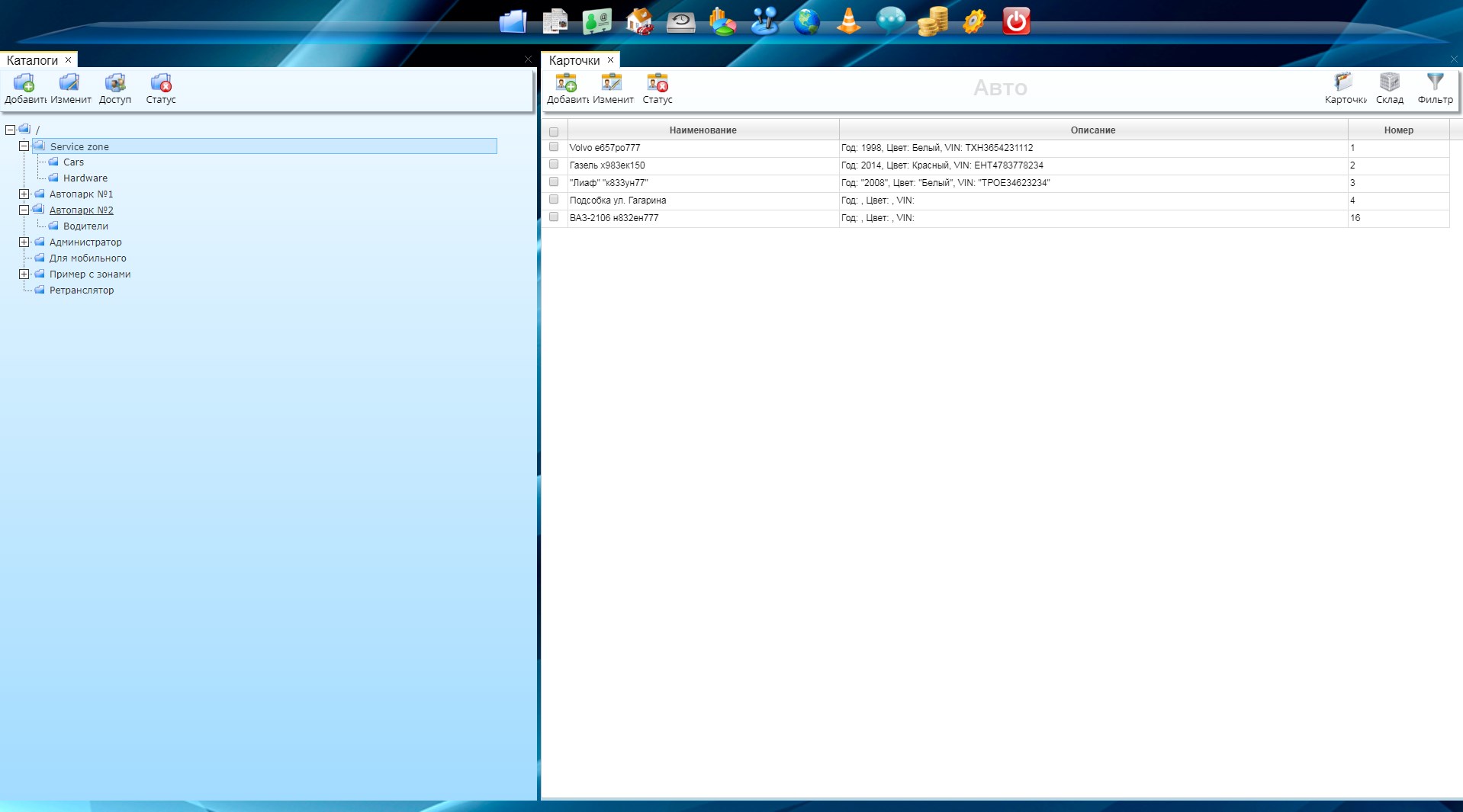Open the Автопарк №2 catalog link
Screen dimensions: 1463x812
81,210
